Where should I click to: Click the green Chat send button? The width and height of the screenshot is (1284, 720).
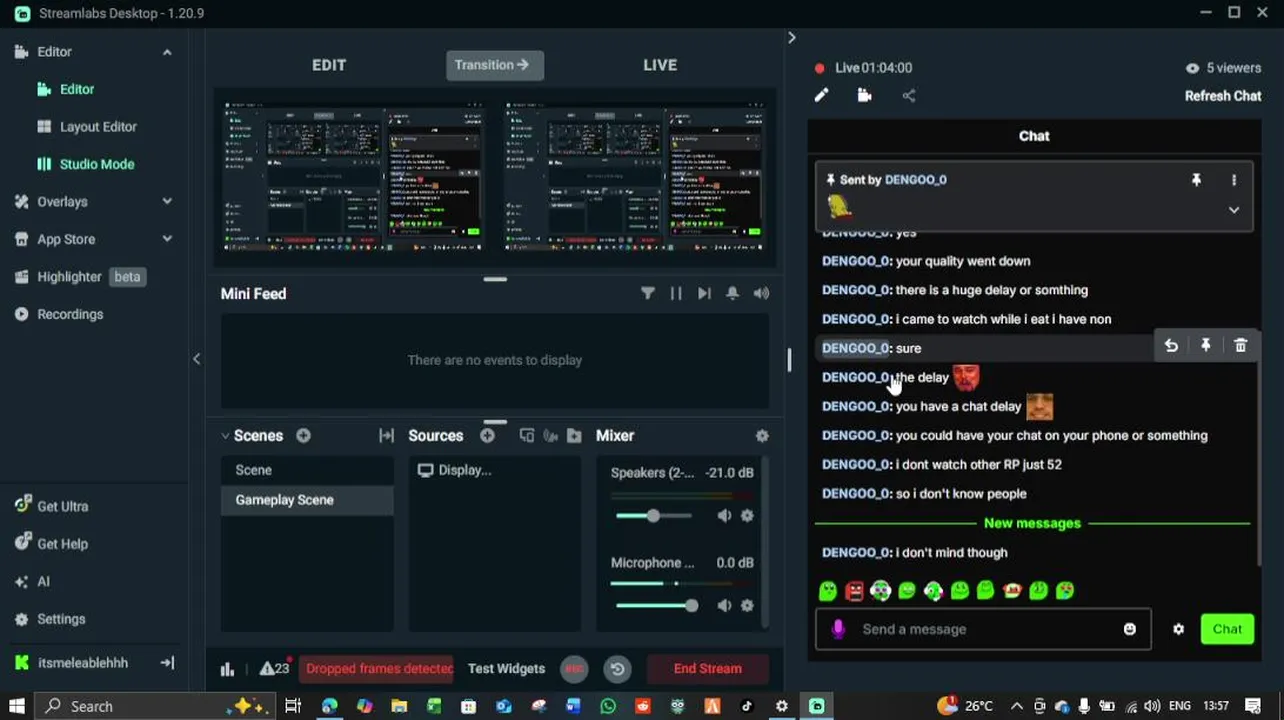[1227, 629]
